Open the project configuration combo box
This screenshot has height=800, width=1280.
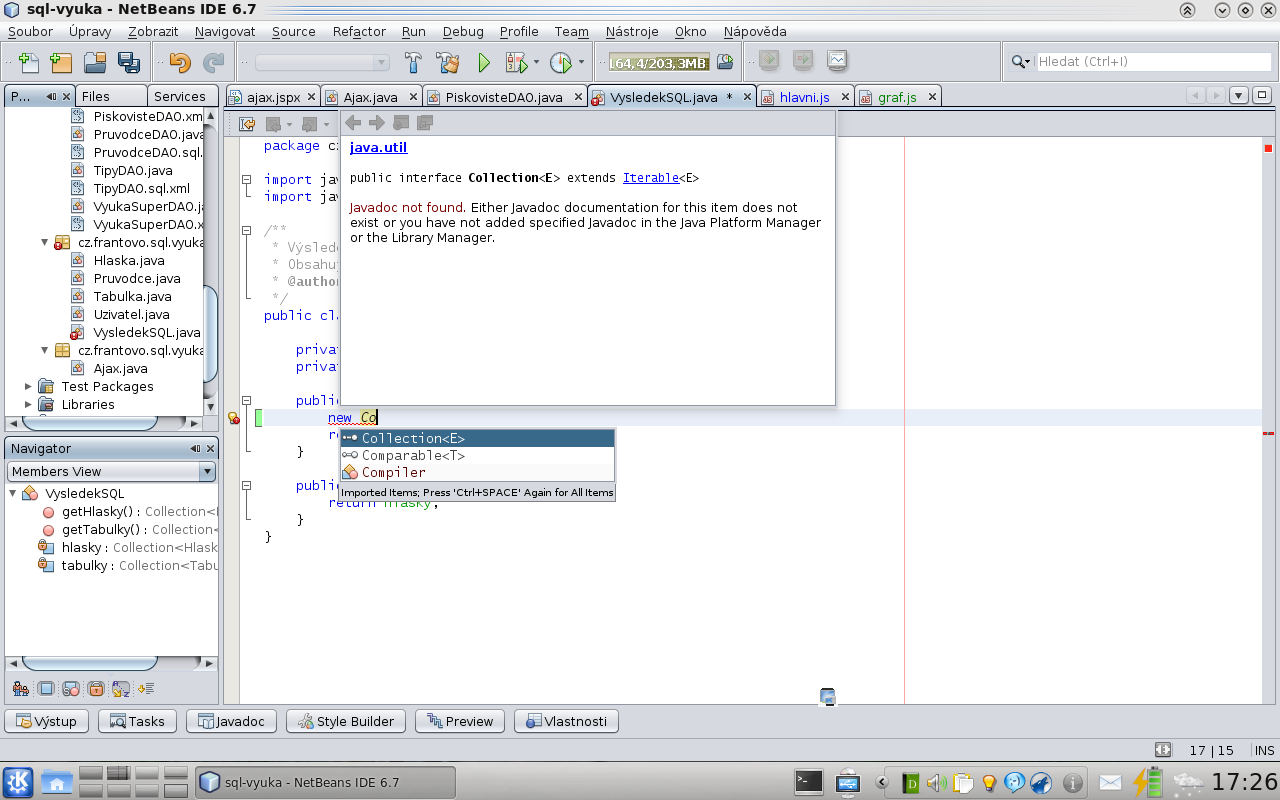pos(322,62)
